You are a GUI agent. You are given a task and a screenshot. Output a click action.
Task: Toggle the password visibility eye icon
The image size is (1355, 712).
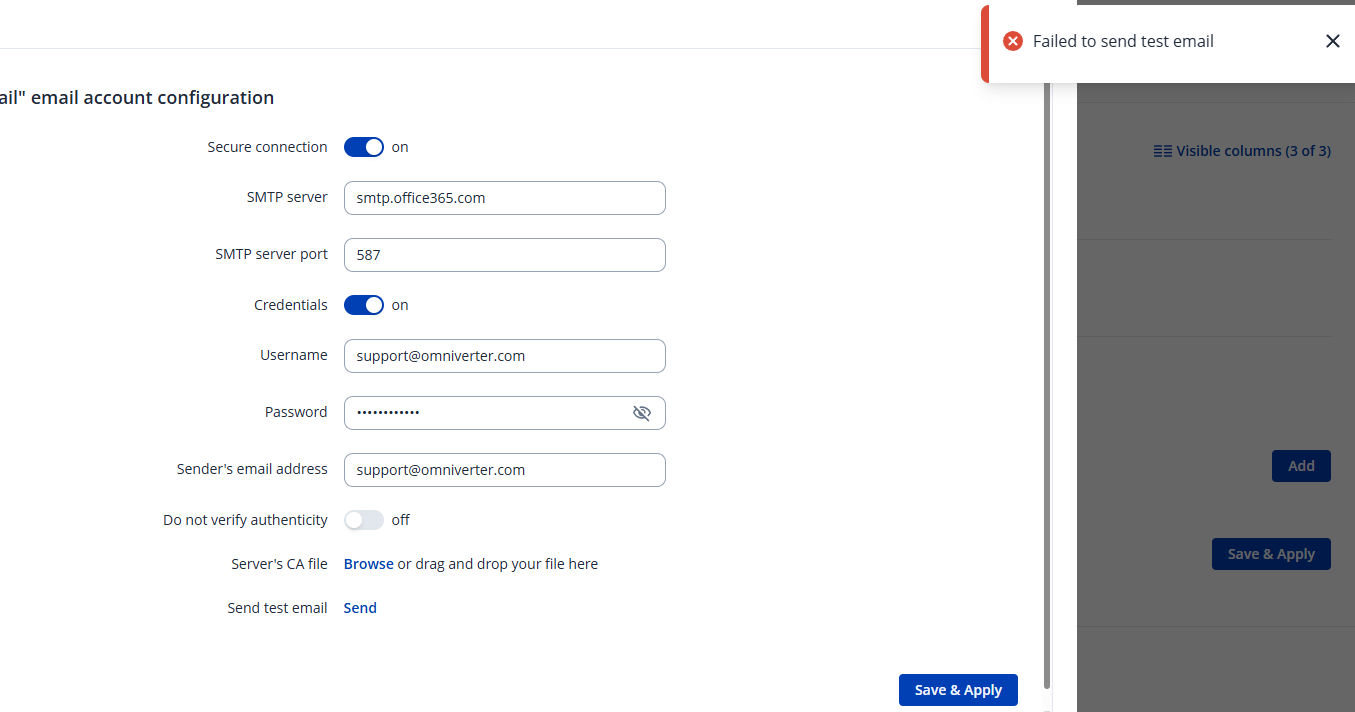[642, 413]
